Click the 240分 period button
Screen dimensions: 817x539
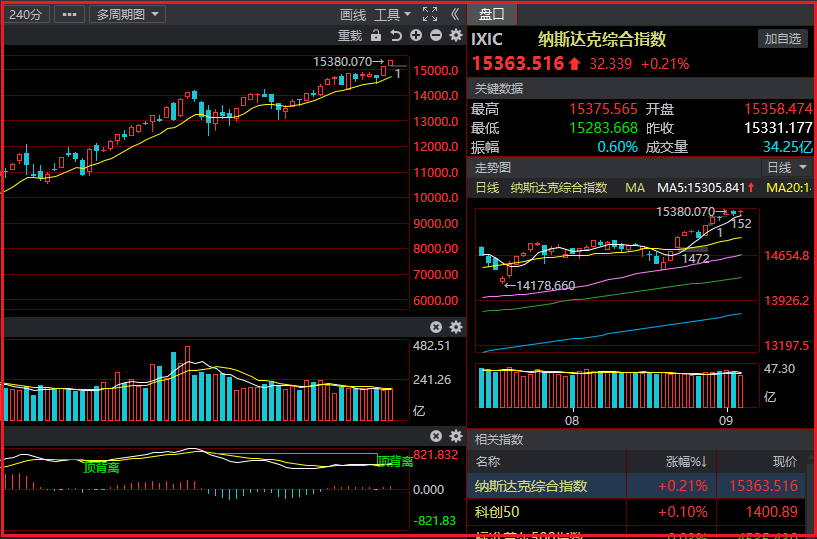[26, 14]
